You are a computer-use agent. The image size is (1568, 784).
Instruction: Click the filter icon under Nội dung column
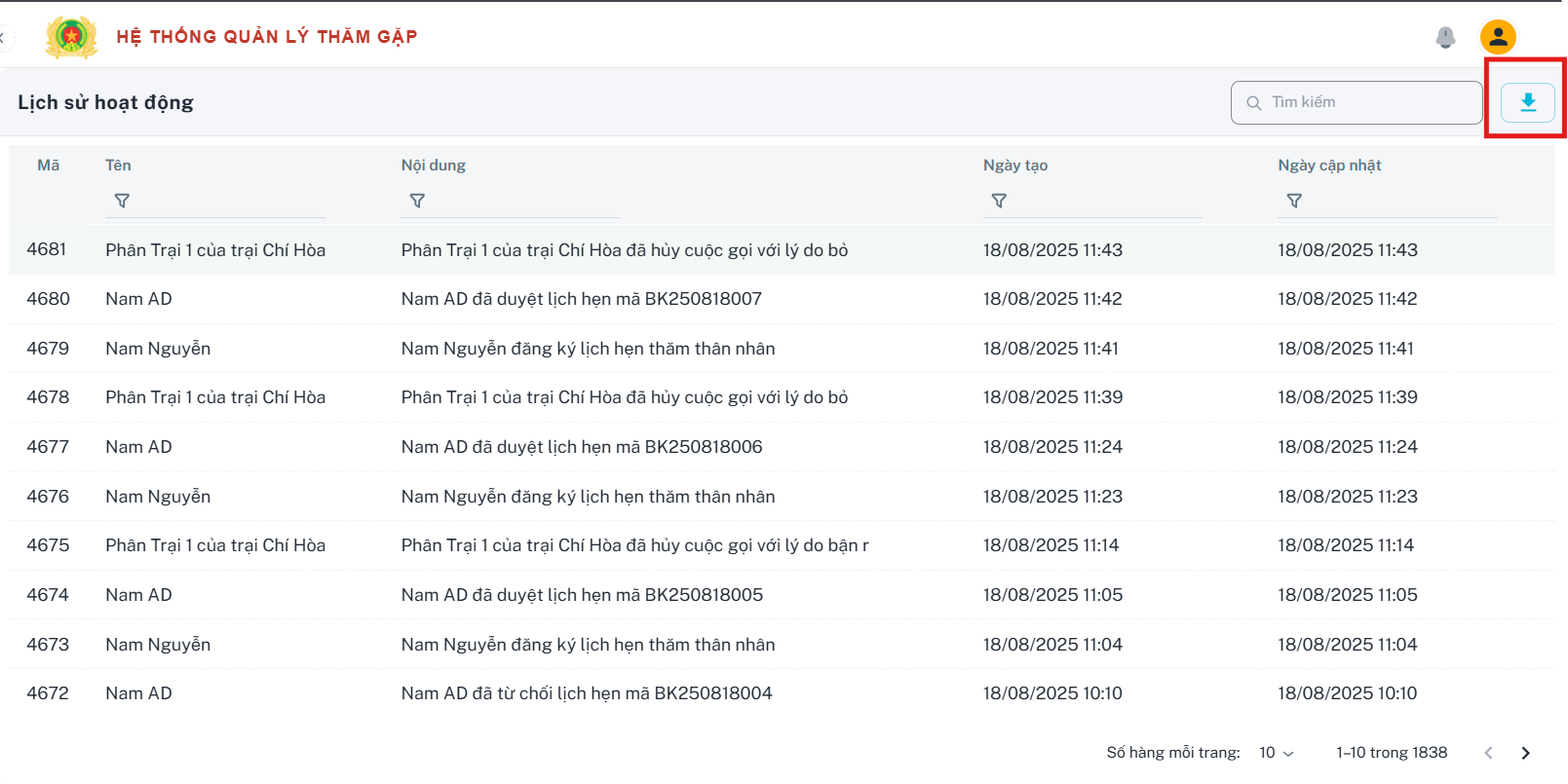417,201
